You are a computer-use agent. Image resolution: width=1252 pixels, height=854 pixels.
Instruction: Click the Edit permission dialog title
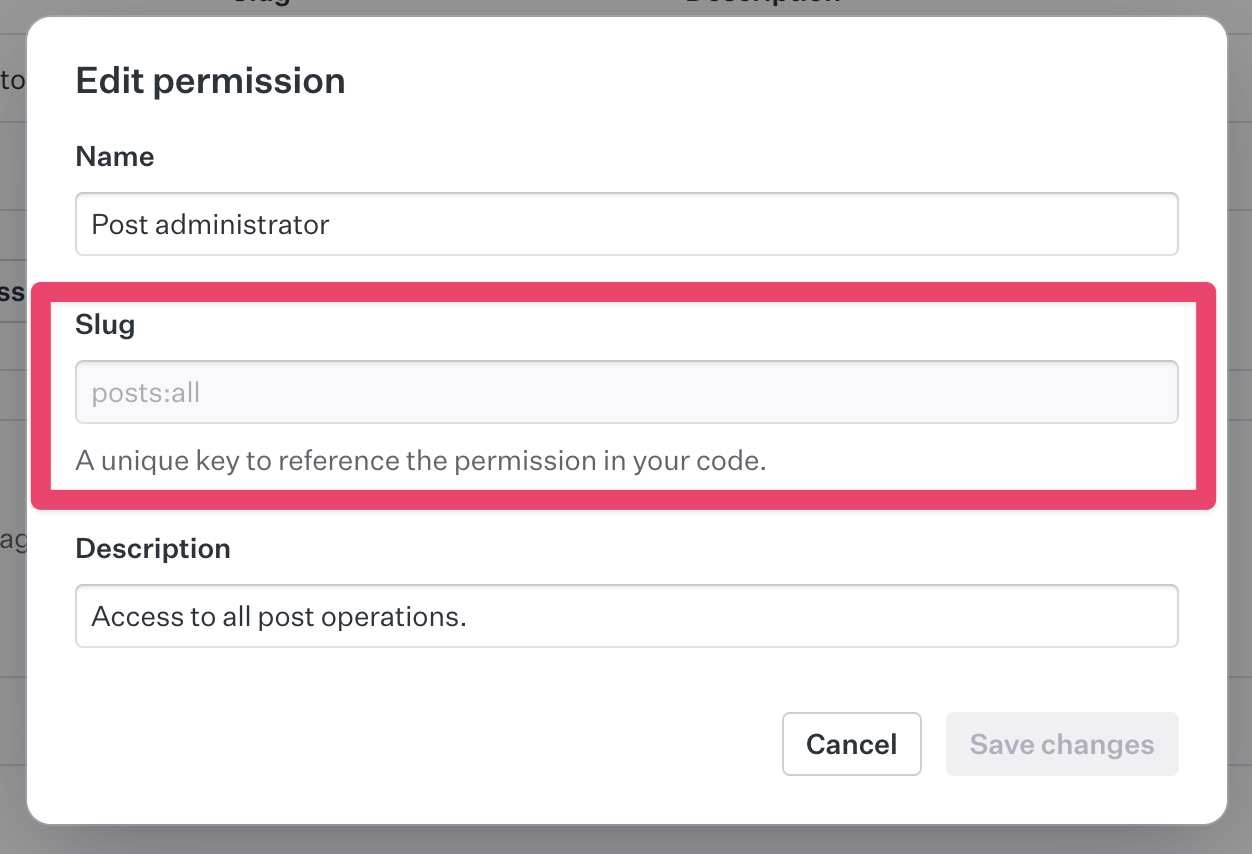pos(210,80)
